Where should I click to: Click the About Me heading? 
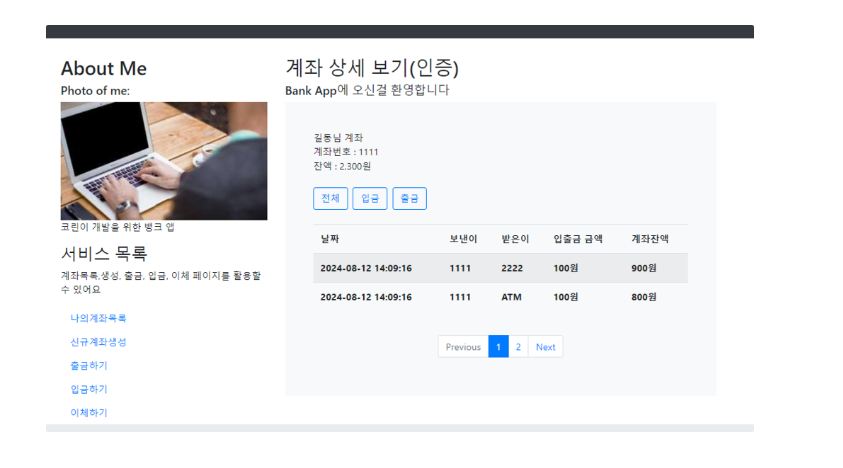104,68
